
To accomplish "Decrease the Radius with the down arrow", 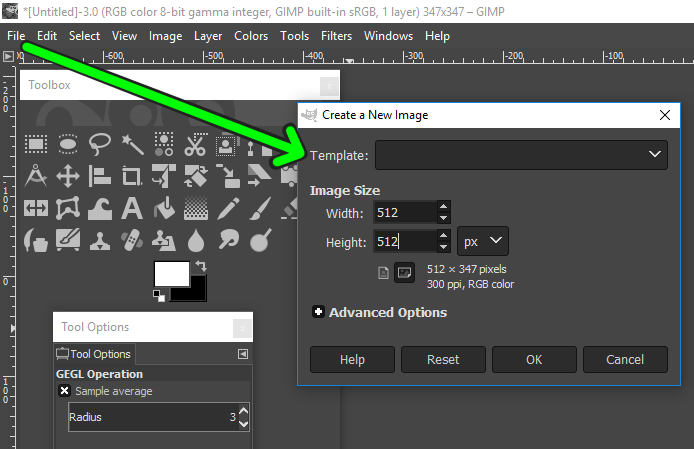I will pos(243,423).
